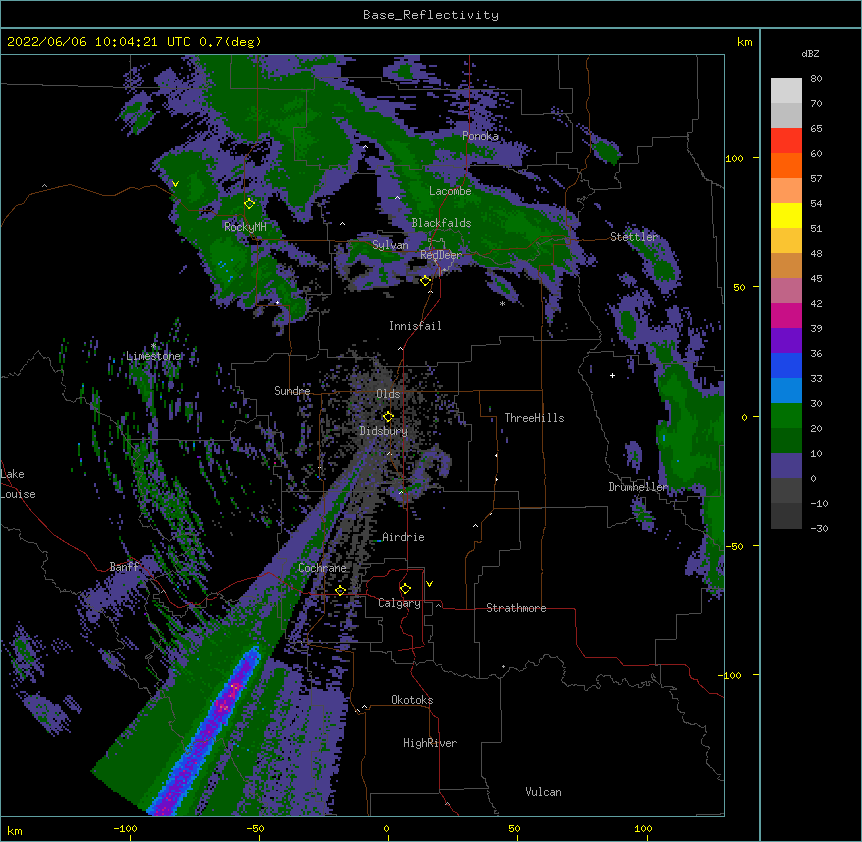Click the Innisfail town label

(x=415, y=326)
